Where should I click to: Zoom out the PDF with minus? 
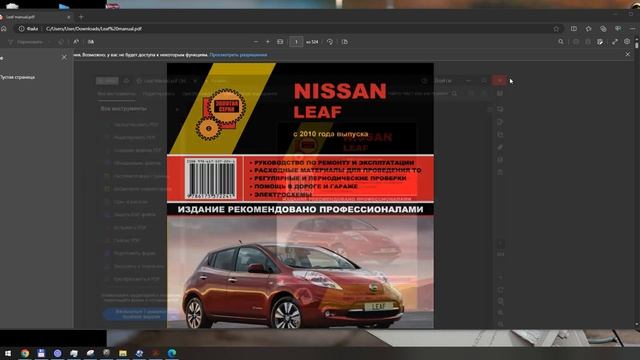click(256, 42)
